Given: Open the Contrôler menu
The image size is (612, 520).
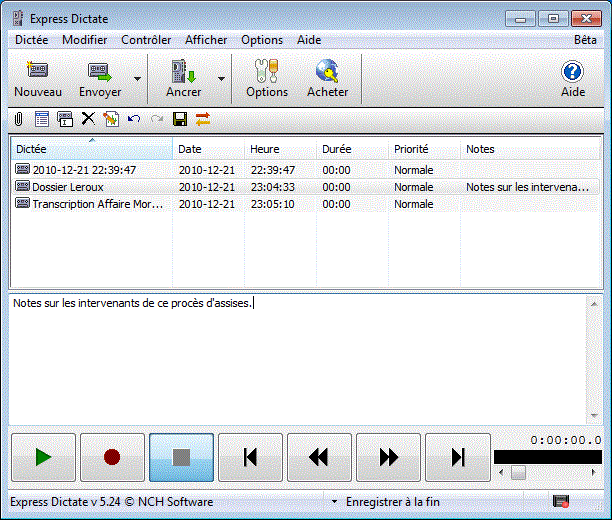Looking at the screenshot, I should pyautogui.click(x=146, y=40).
